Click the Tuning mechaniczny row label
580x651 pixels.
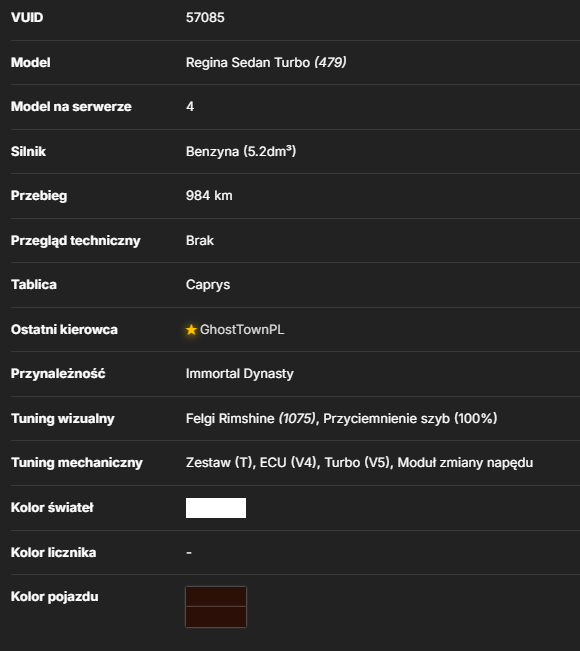(77, 463)
